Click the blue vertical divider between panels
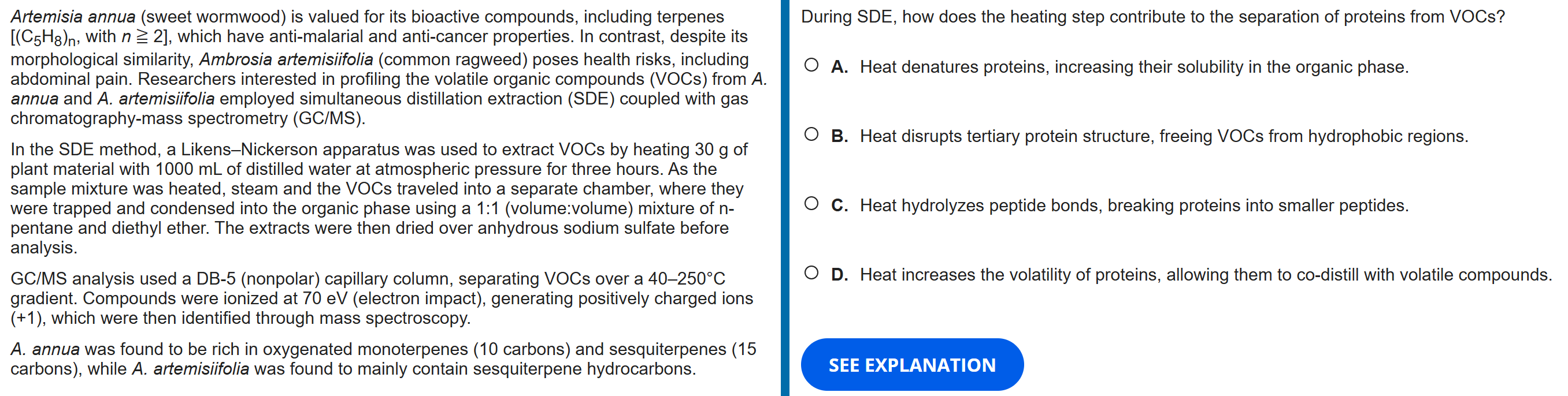 click(x=785, y=197)
